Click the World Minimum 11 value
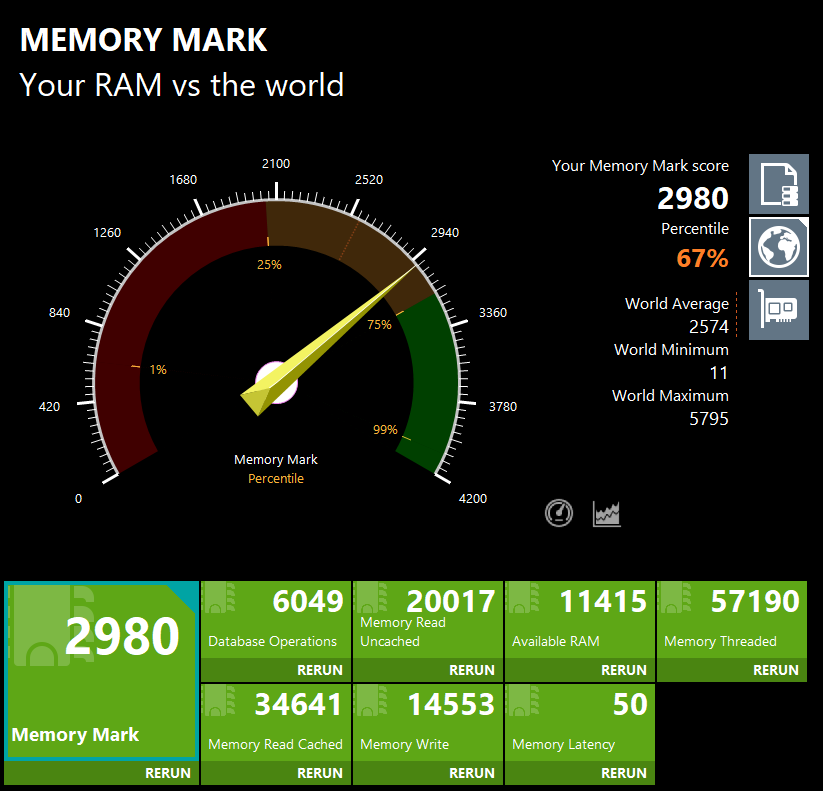823x791 pixels. pyautogui.click(x=719, y=373)
